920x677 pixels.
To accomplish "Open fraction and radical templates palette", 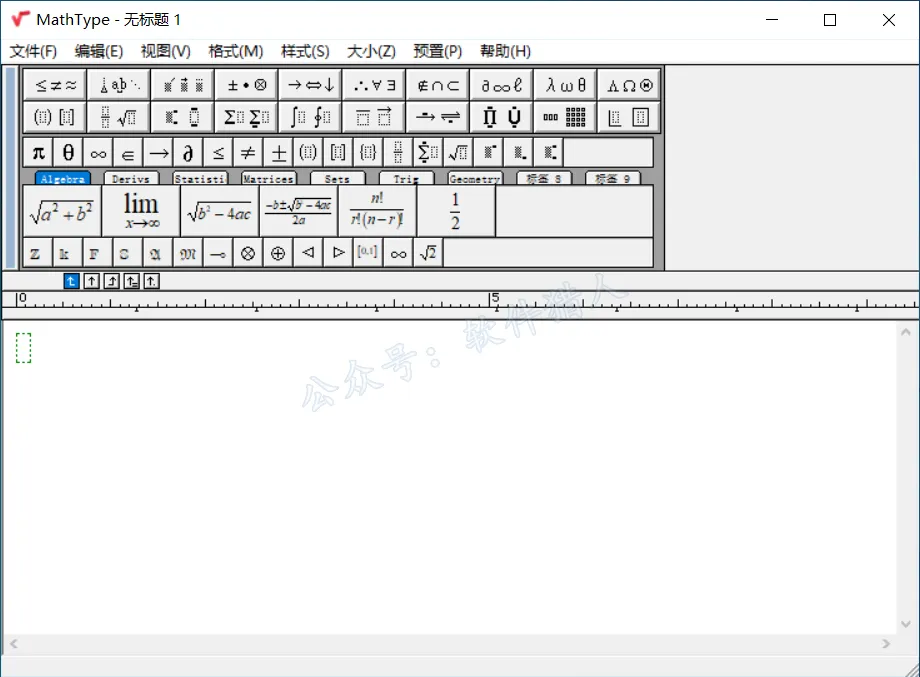I will pyautogui.click(x=119, y=117).
